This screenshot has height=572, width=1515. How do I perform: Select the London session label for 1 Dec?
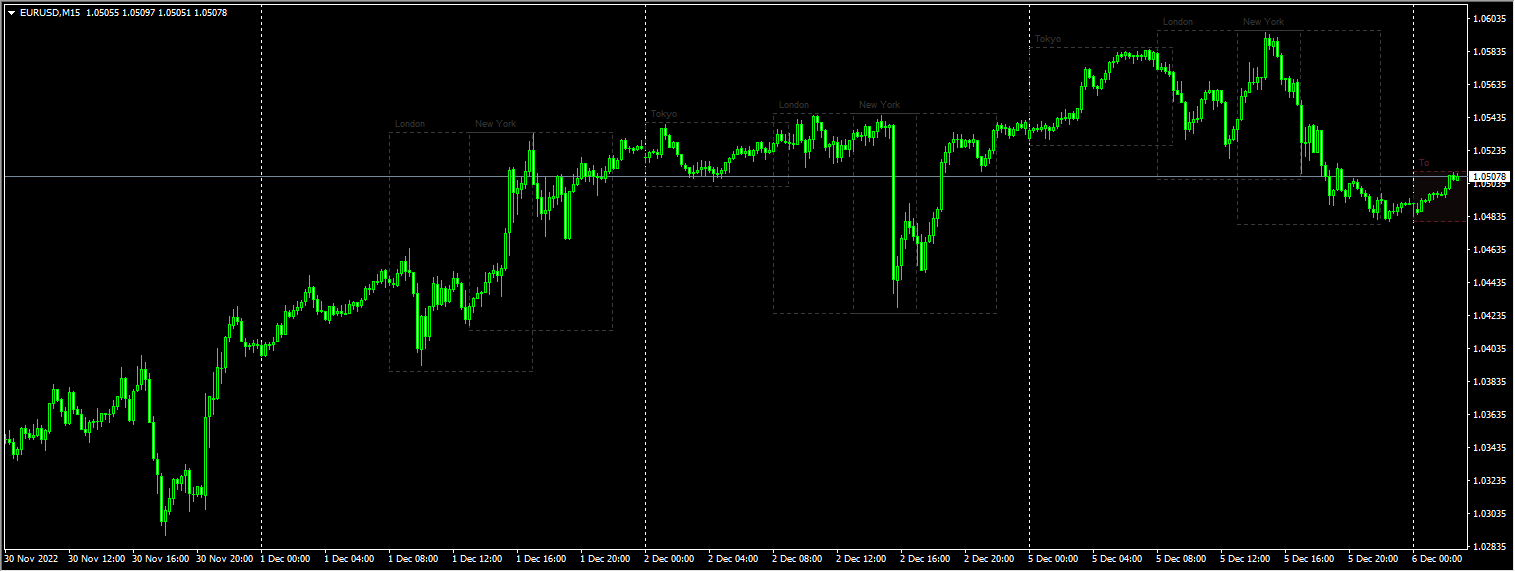click(x=410, y=125)
